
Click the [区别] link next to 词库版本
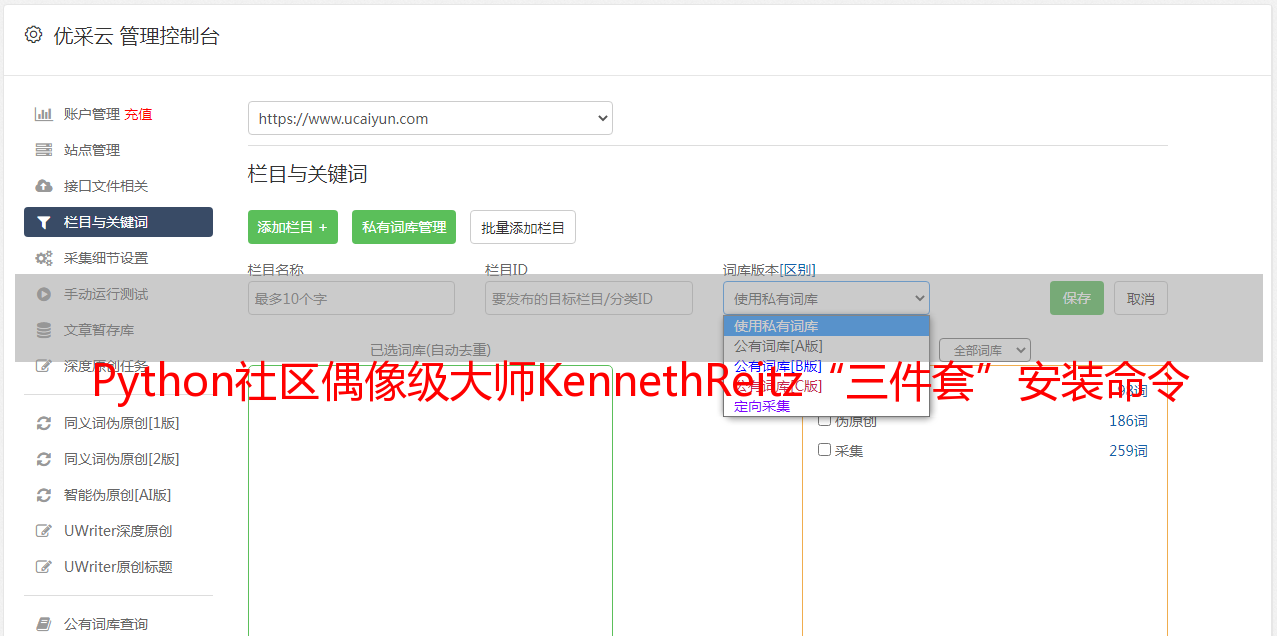[798, 270]
